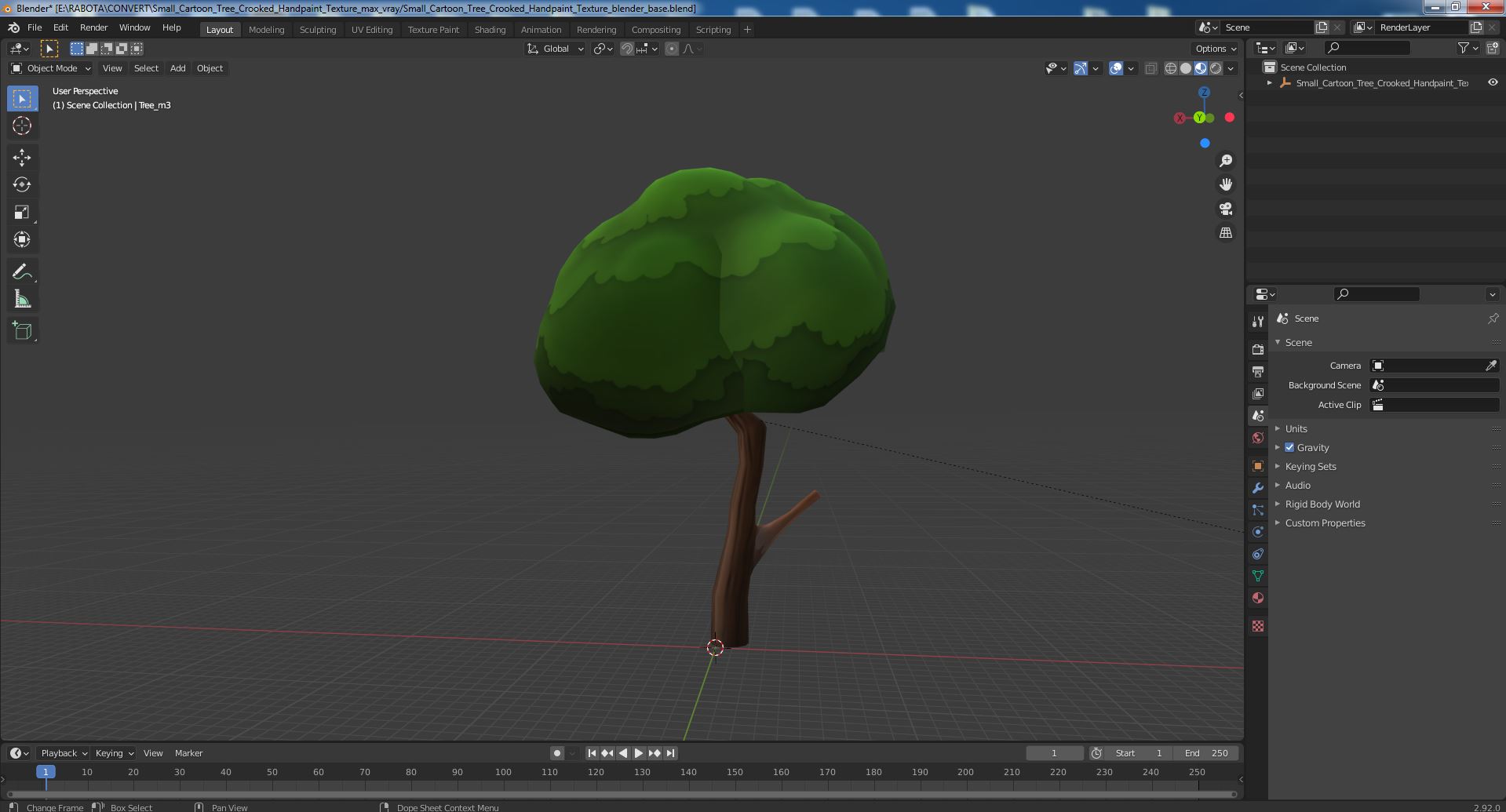This screenshot has width=1506, height=812.
Task: Switch to wireframe viewport shading
Action: click(1171, 68)
